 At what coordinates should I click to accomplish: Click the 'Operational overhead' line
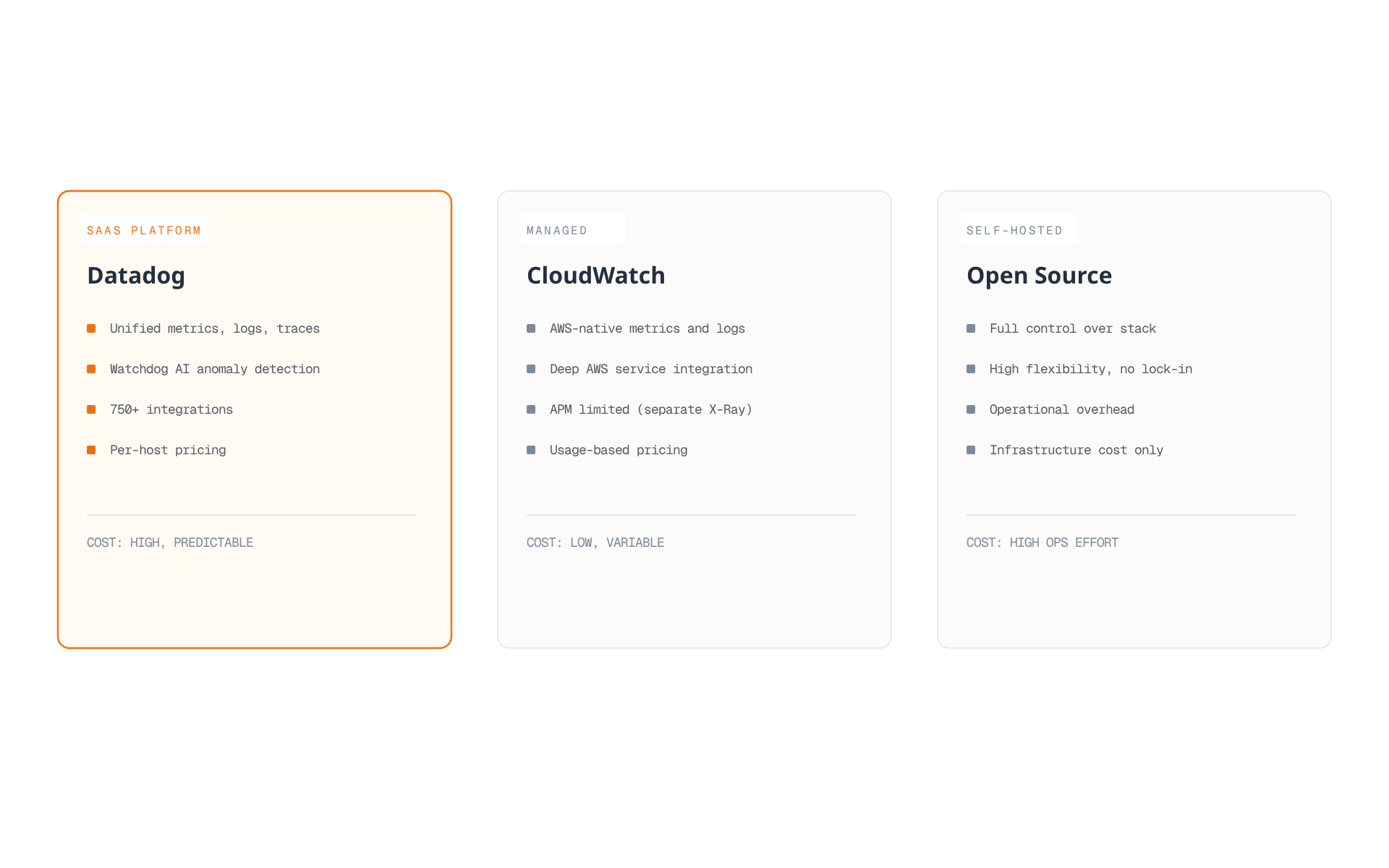(x=1062, y=409)
